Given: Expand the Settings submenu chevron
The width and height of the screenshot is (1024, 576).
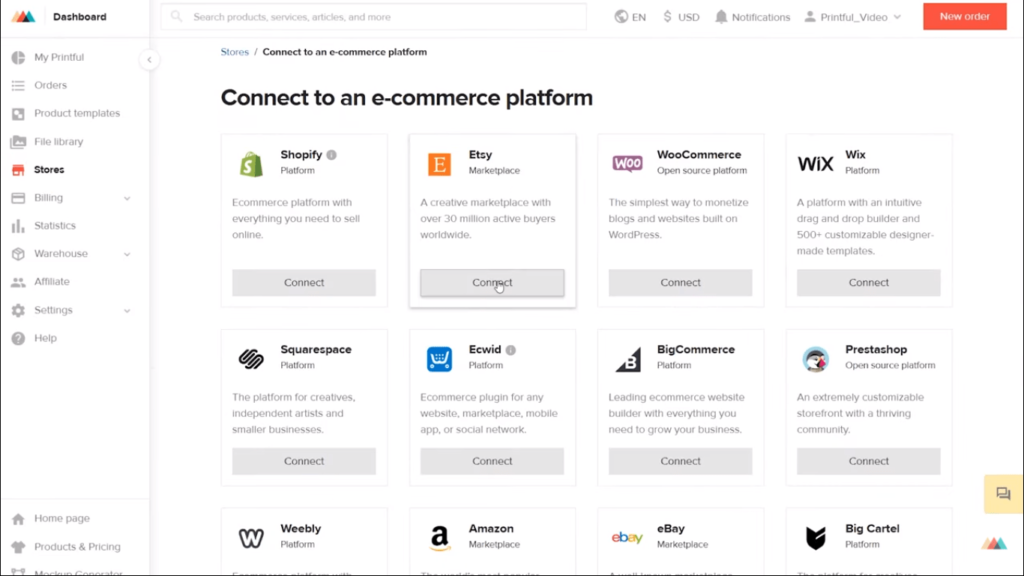Looking at the screenshot, I should [127, 311].
